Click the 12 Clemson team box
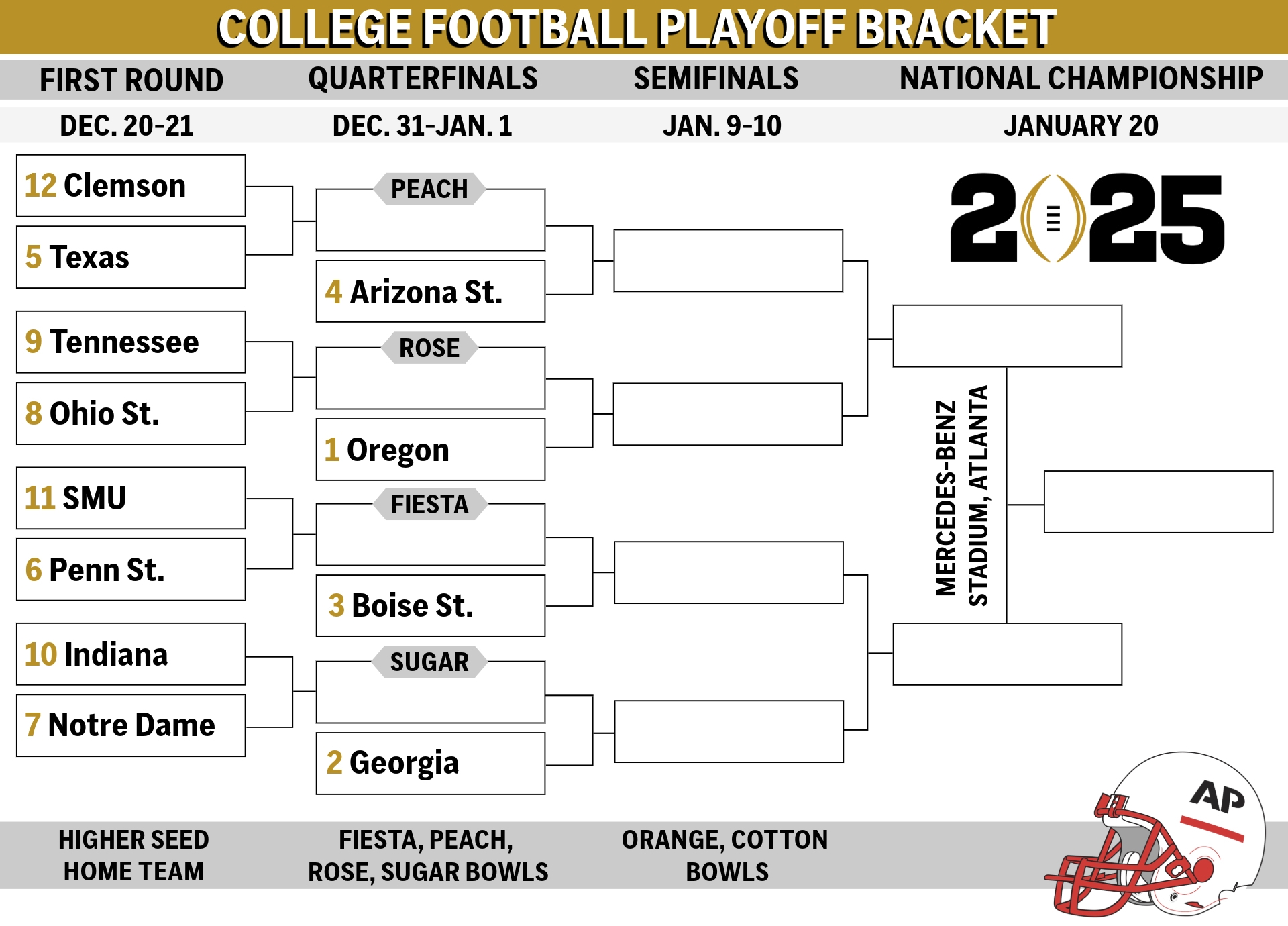 [131, 186]
